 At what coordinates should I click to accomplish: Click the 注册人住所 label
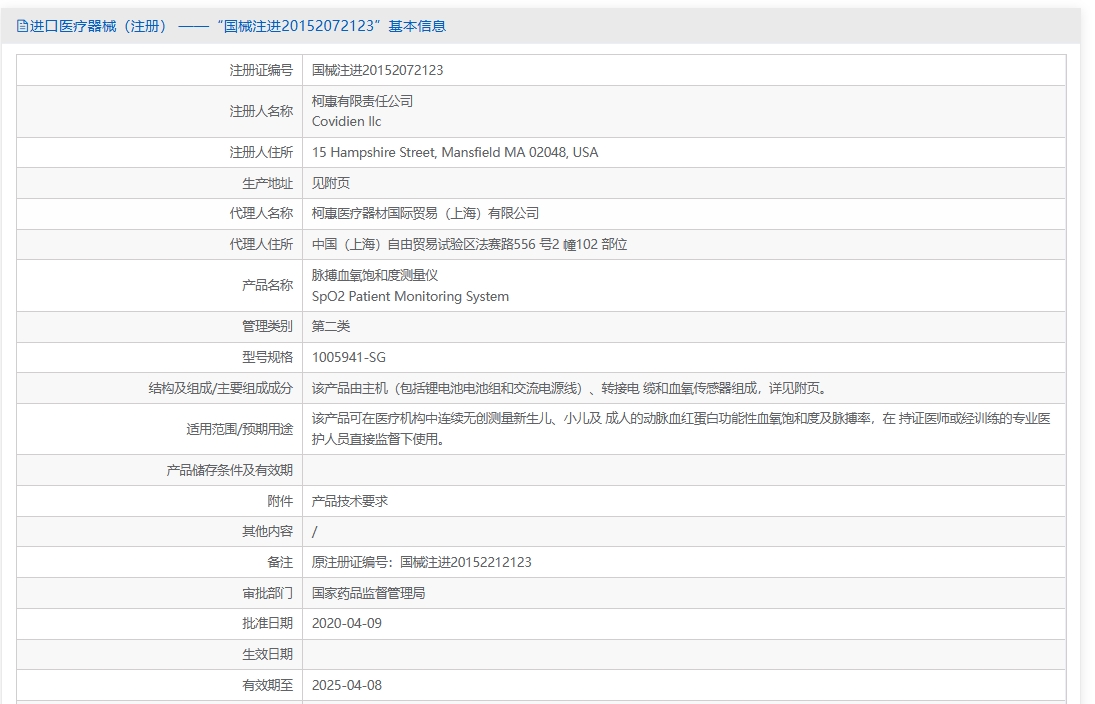(x=260, y=152)
